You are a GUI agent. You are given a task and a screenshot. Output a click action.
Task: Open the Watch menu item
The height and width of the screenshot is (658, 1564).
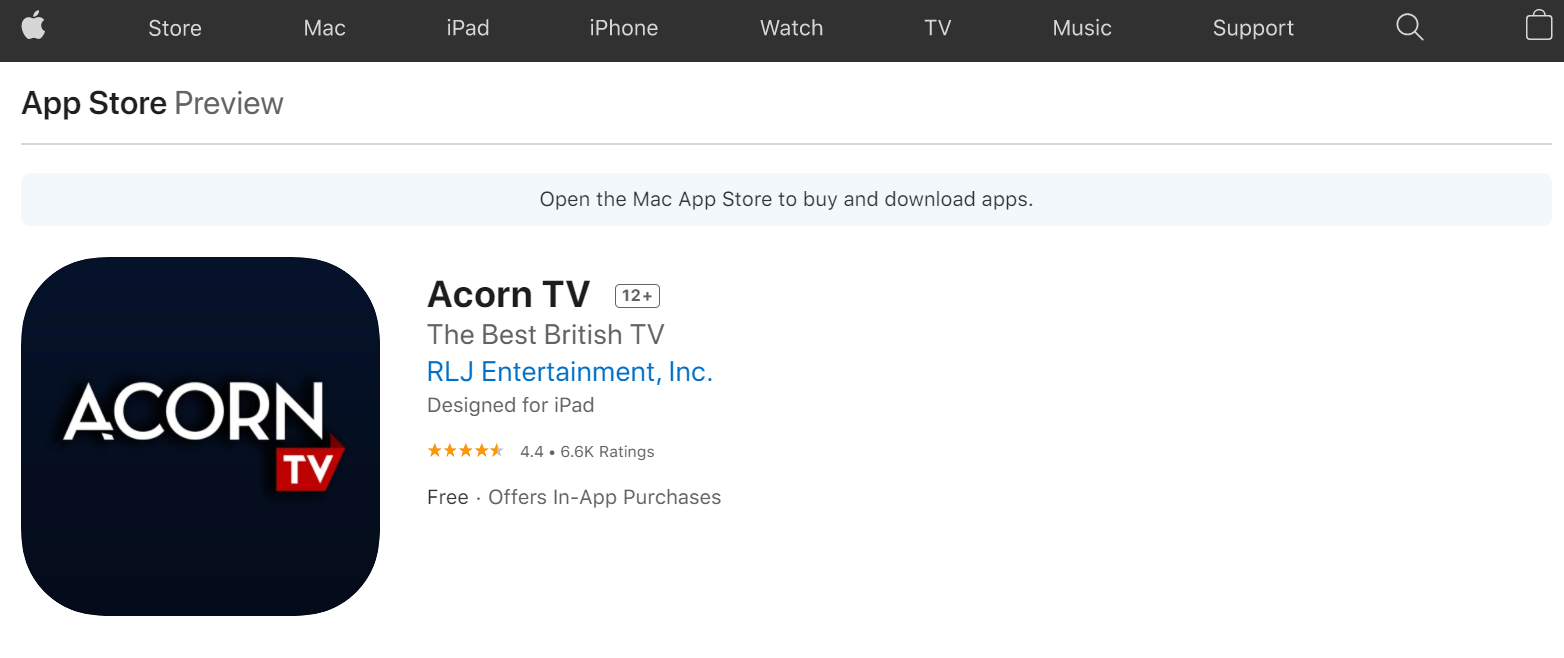tap(792, 28)
